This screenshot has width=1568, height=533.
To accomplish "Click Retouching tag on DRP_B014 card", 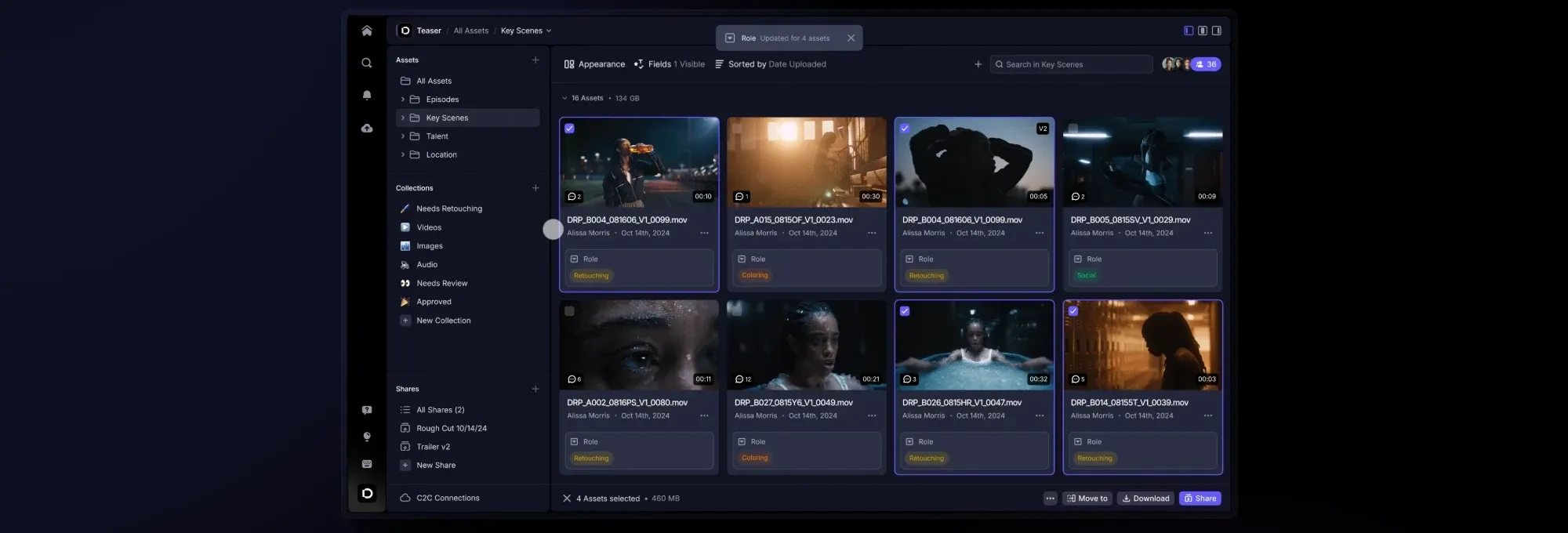I will click(x=1094, y=459).
